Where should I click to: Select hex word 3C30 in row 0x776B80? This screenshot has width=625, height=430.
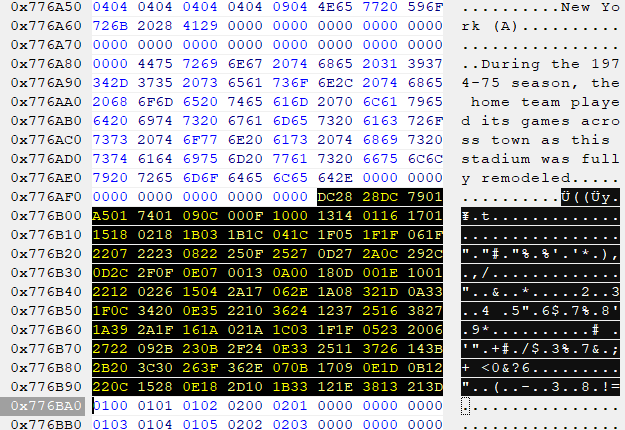tap(155, 368)
